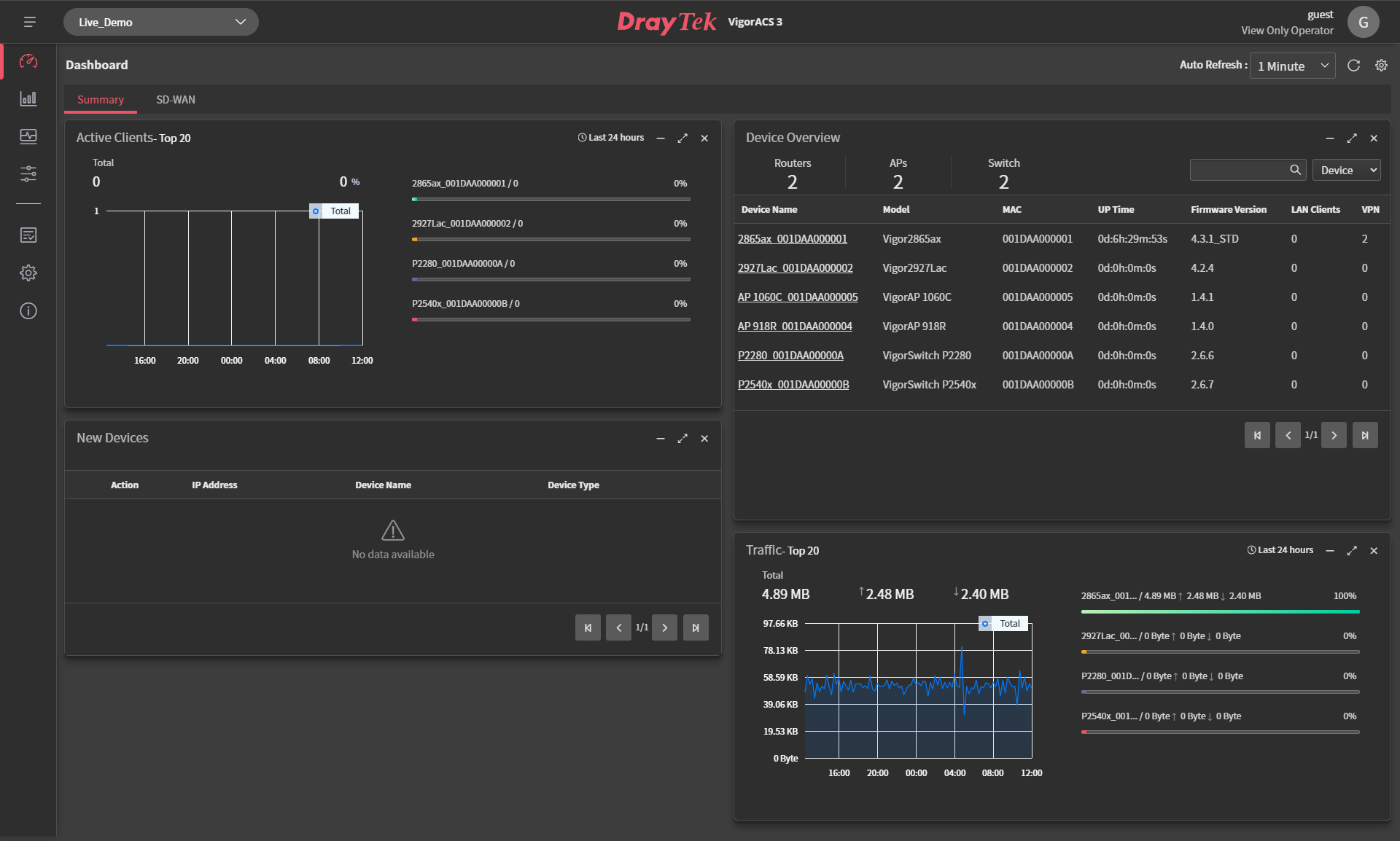Click the Switch count in Device Overview
Screen dimensions: 1400x841
tap(1004, 181)
